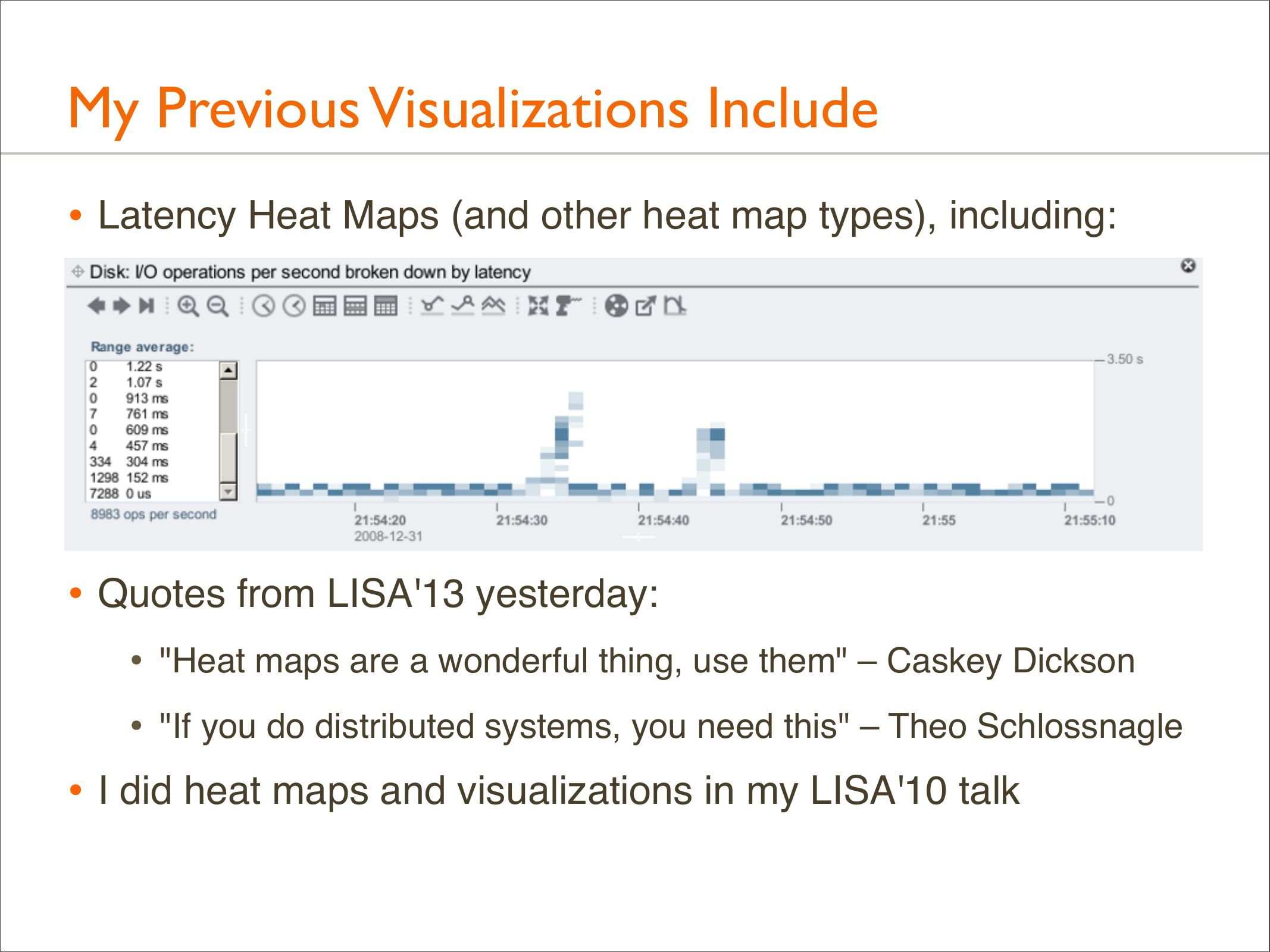The width and height of the screenshot is (1270, 952).
Task: Show maximum with the peak graph icon
Action: tap(462, 306)
